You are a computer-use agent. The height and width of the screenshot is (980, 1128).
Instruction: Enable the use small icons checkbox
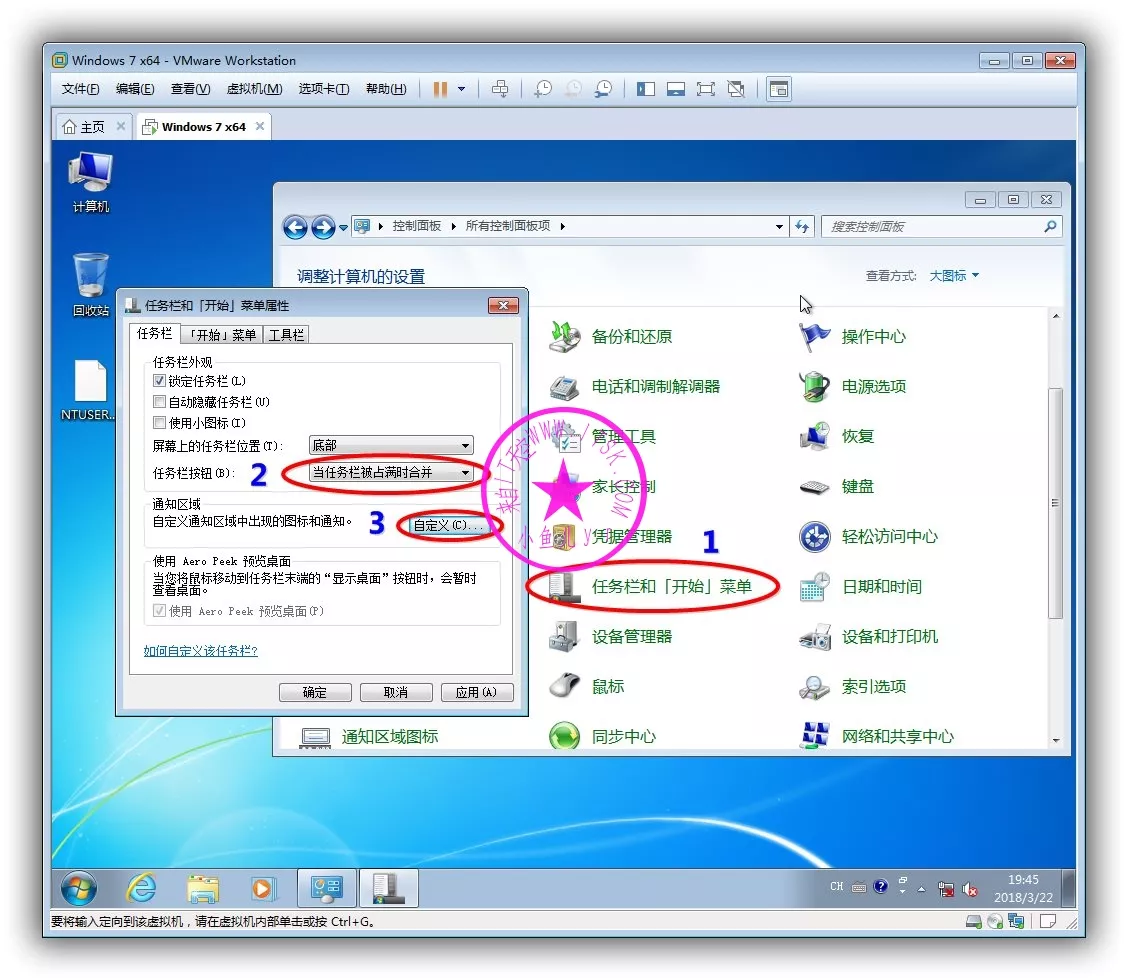159,423
